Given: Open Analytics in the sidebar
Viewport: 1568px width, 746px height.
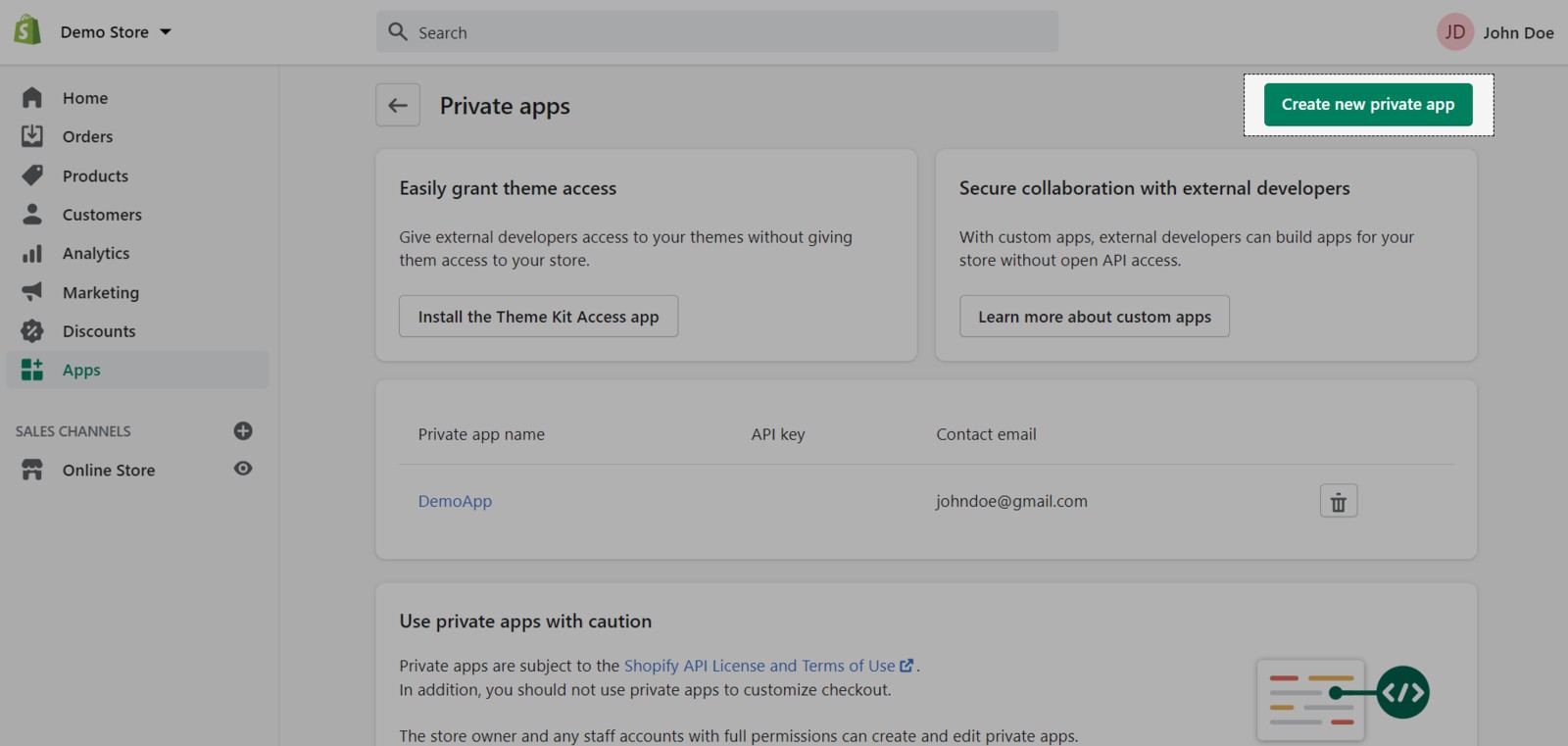Looking at the screenshot, I should (x=96, y=254).
